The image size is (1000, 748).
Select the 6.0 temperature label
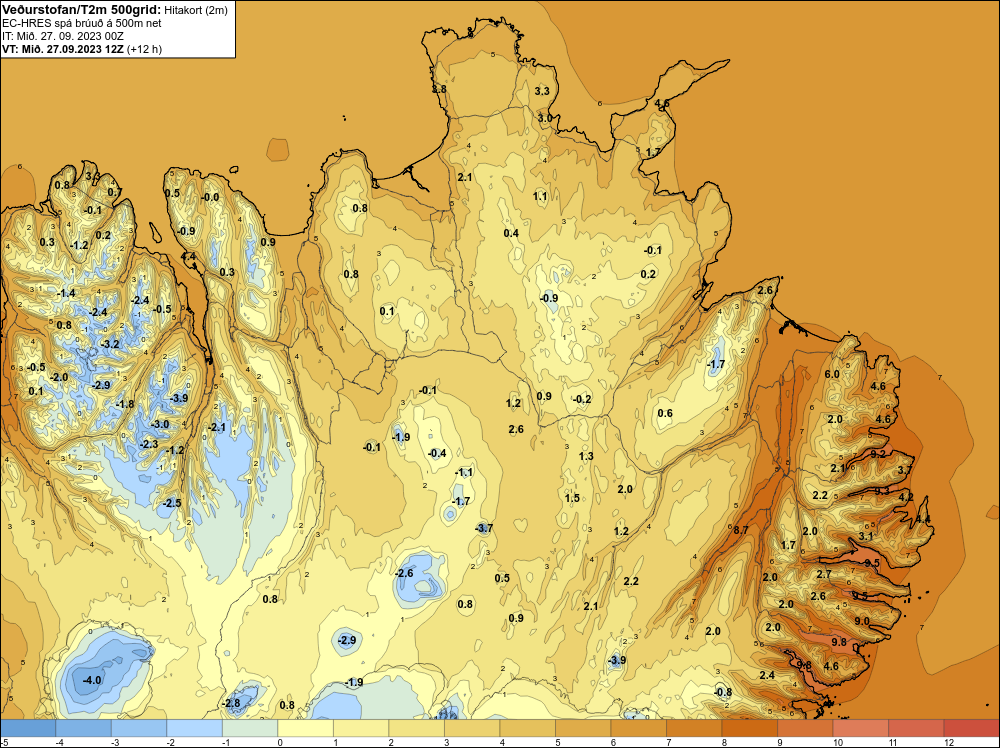click(832, 374)
